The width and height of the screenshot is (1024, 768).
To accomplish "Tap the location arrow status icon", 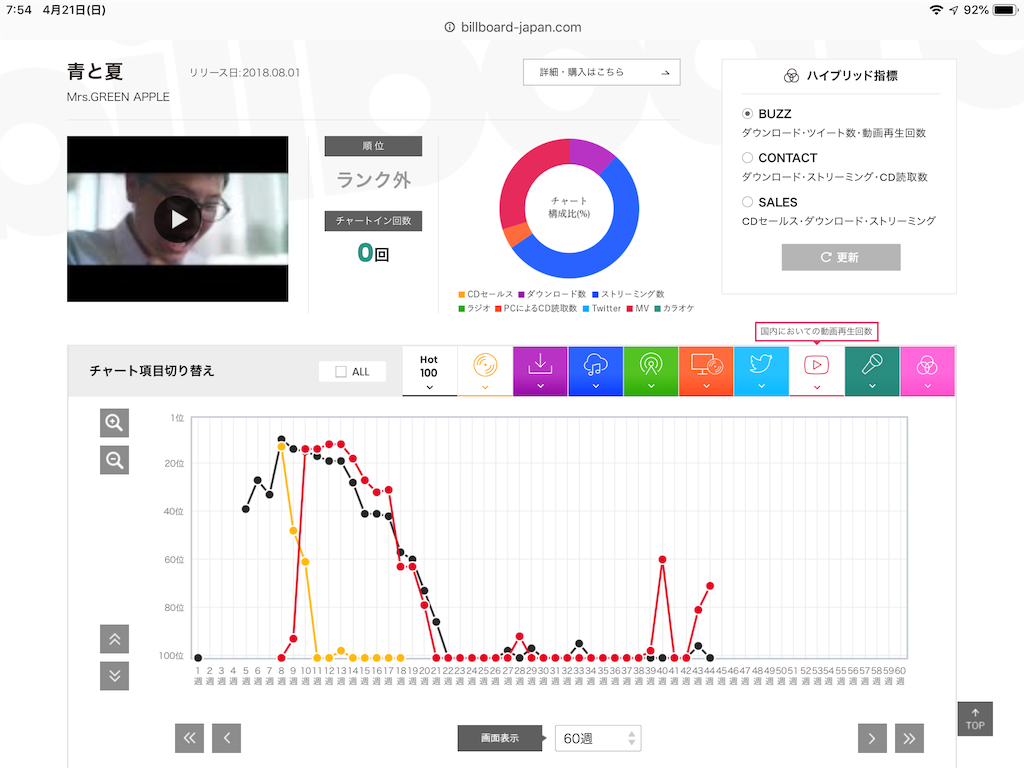I will [x=953, y=10].
